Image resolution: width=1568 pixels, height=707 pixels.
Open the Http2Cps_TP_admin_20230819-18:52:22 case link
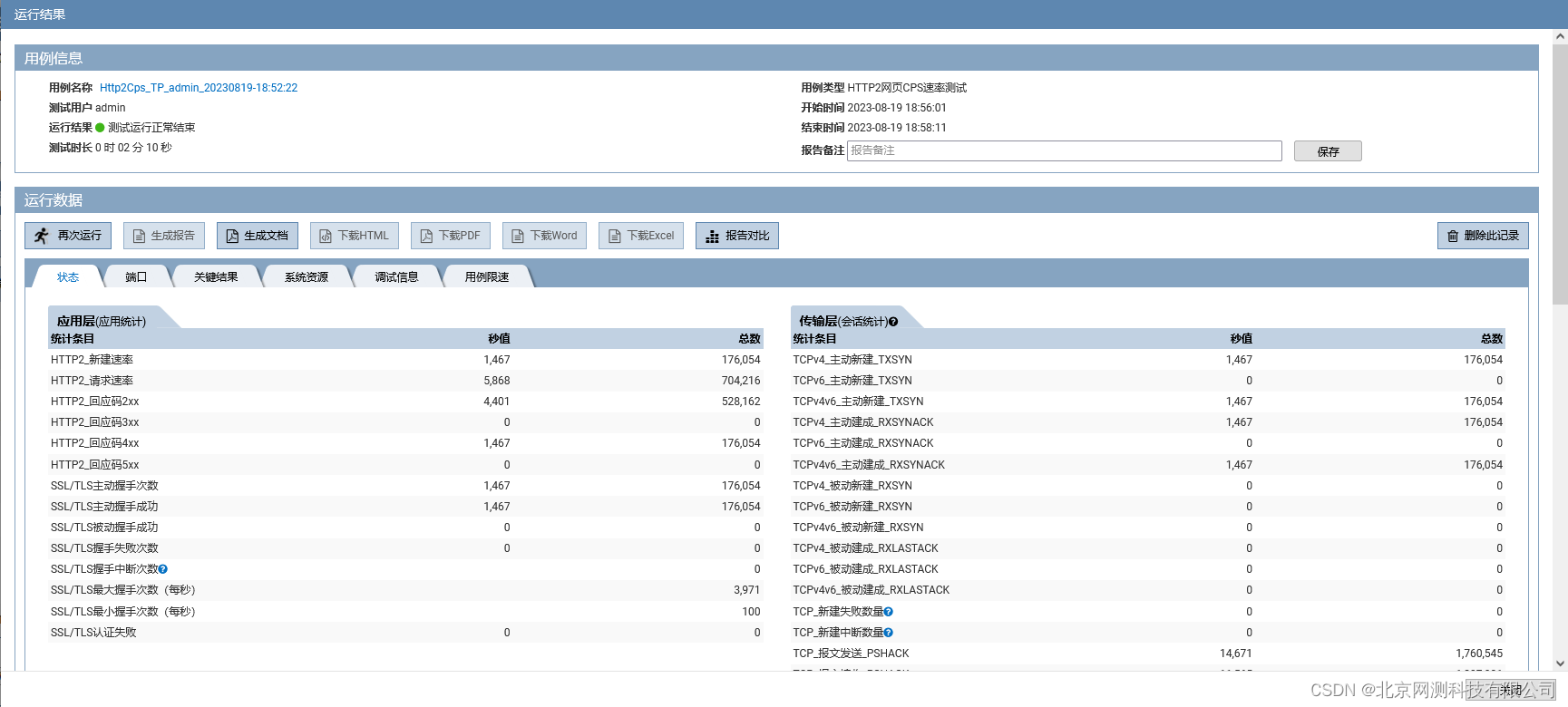[199, 88]
